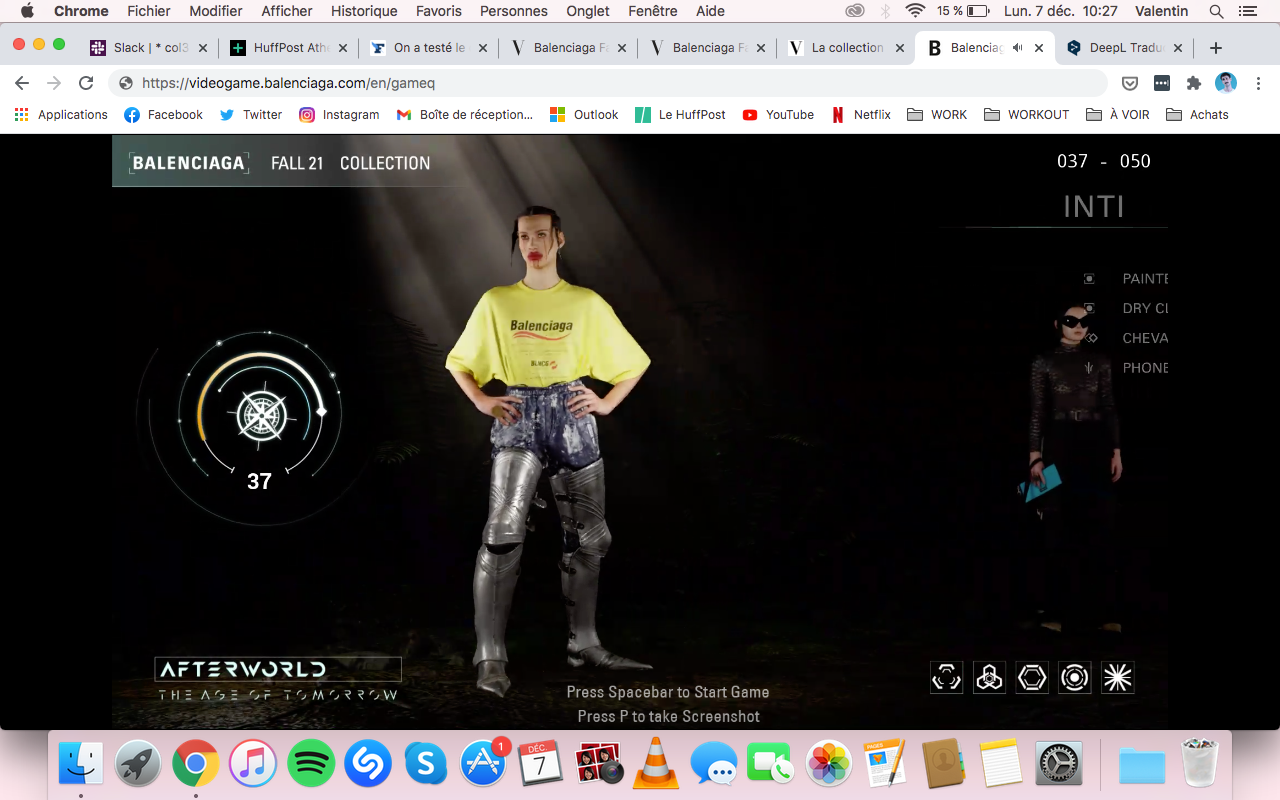Click COLLECTION text in the game header

pyautogui.click(x=385, y=163)
